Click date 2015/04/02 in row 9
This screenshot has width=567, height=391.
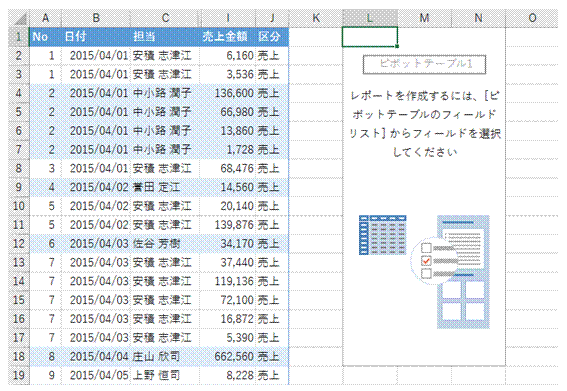96,187
